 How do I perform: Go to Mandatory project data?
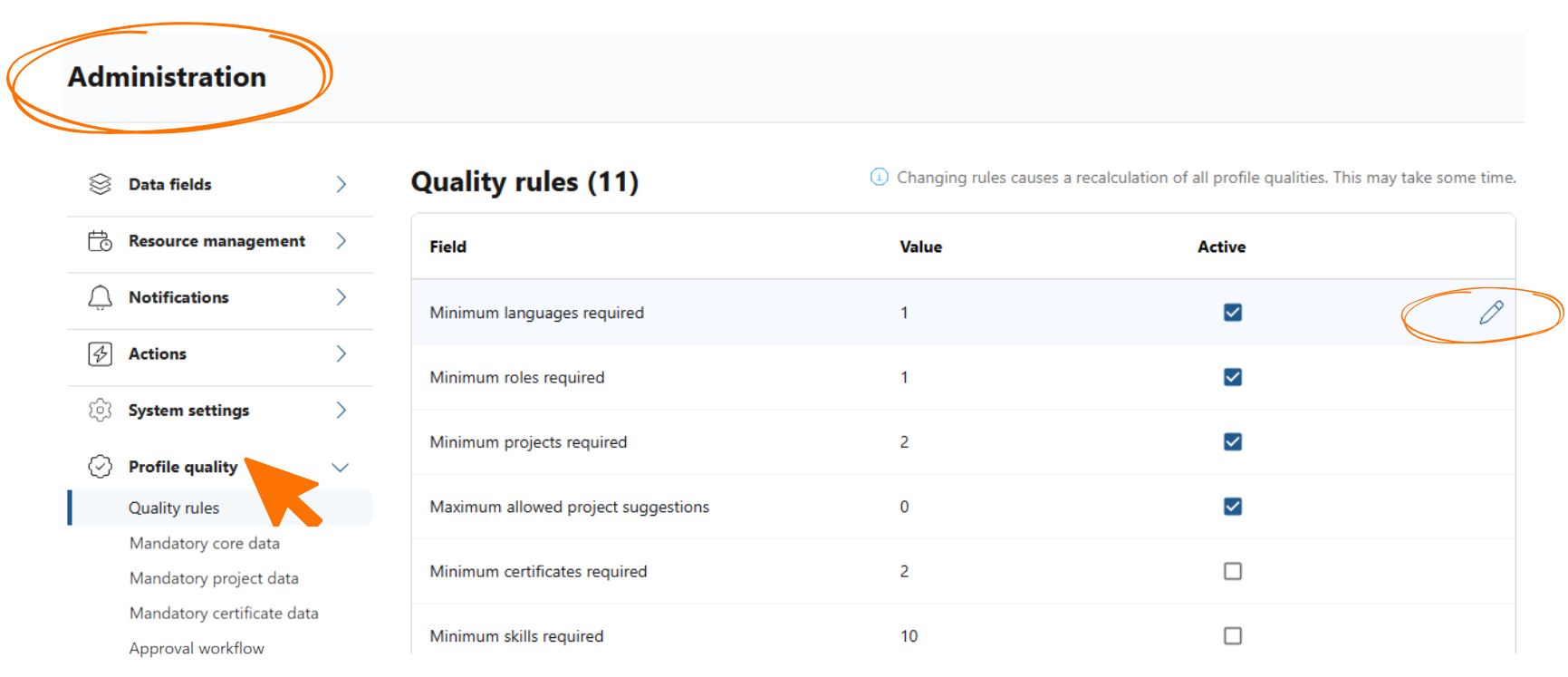[214, 578]
